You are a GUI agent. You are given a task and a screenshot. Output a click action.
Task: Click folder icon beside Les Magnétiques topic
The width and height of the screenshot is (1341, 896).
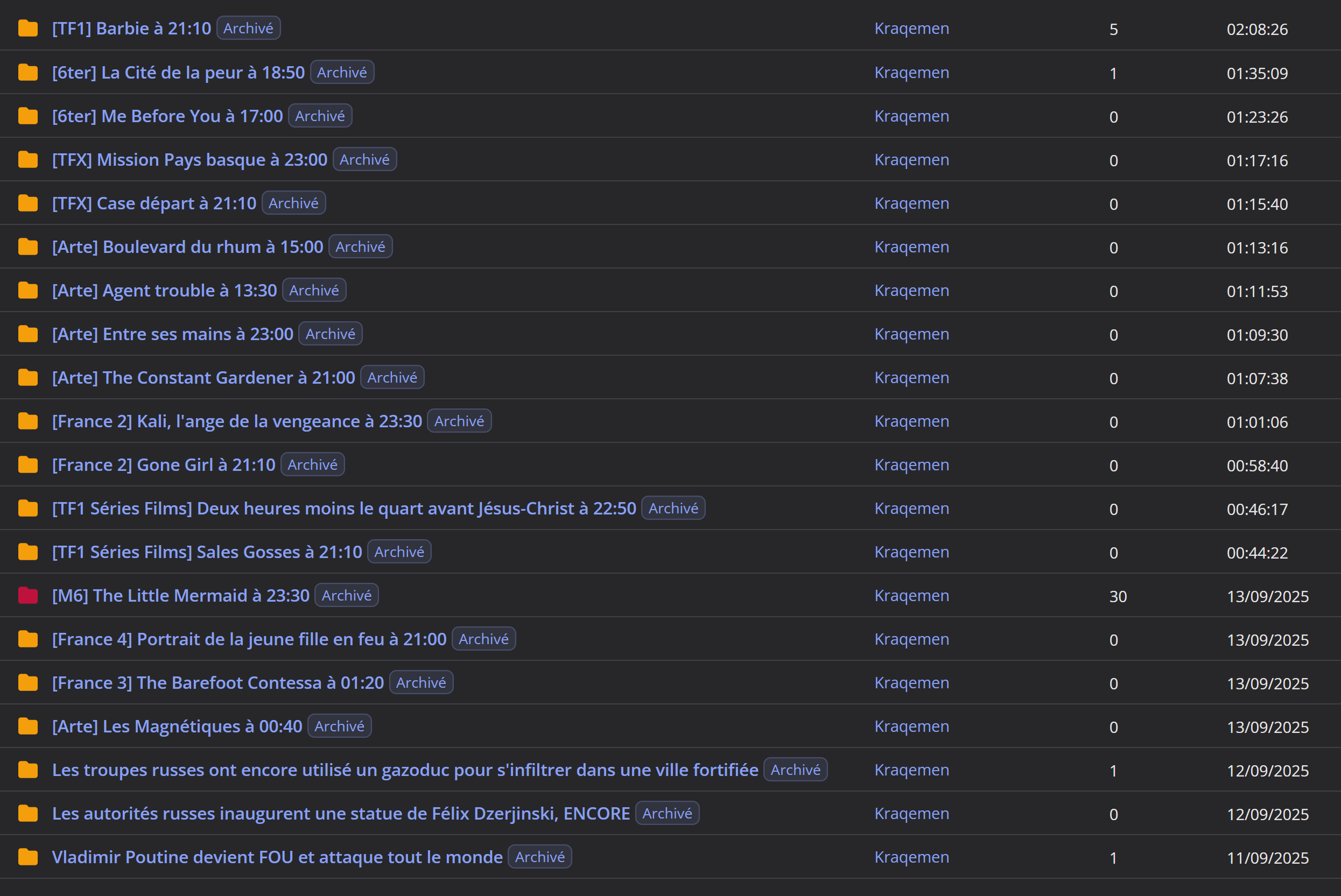[27, 726]
